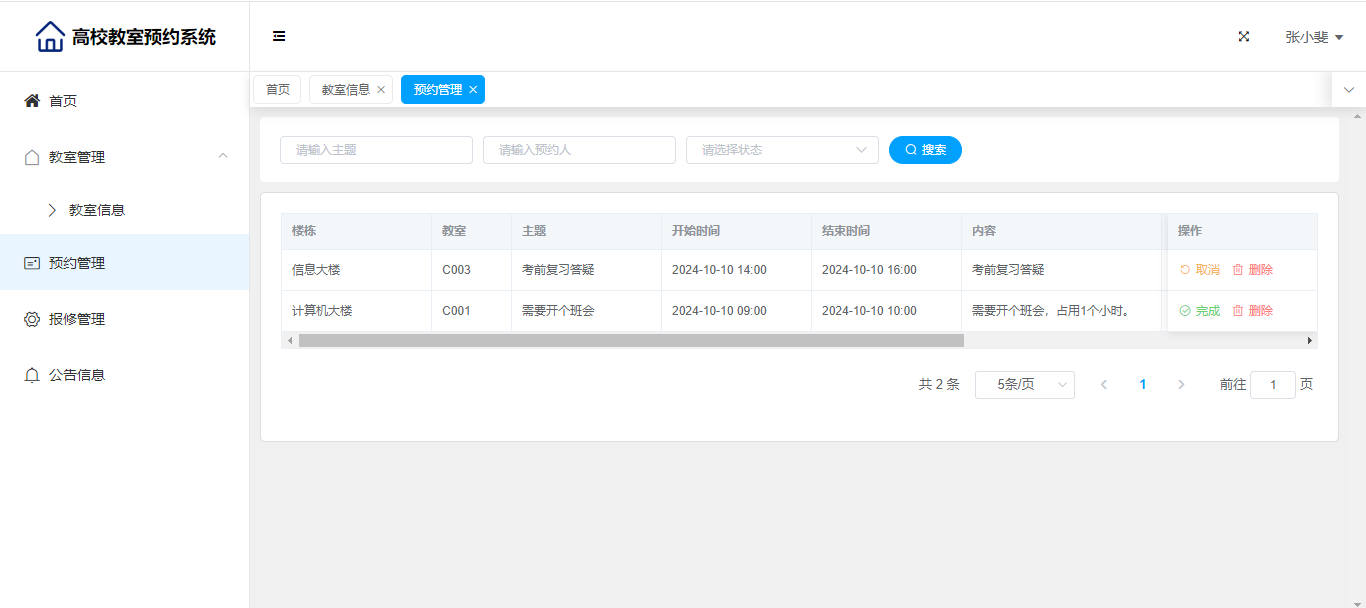This screenshot has width=1366, height=608.
Task: Open 公告信息 in the sidebar
Action: tap(77, 375)
